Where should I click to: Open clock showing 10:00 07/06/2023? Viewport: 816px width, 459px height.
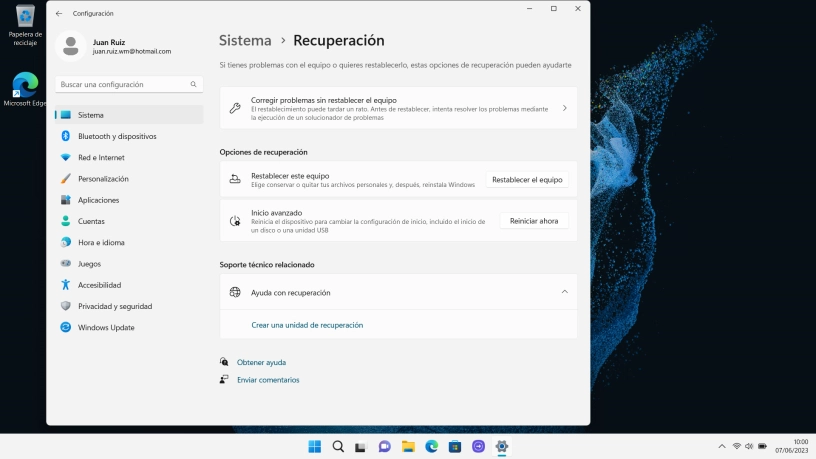tap(791, 447)
